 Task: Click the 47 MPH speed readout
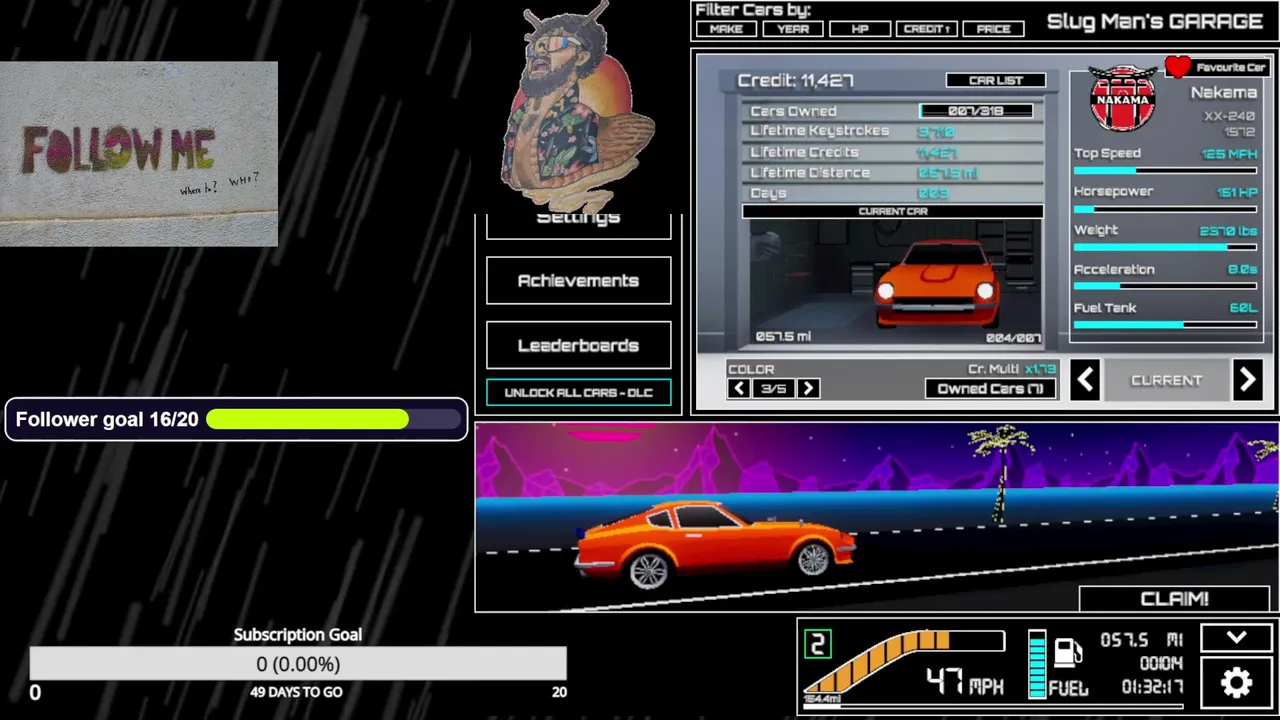click(964, 682)
